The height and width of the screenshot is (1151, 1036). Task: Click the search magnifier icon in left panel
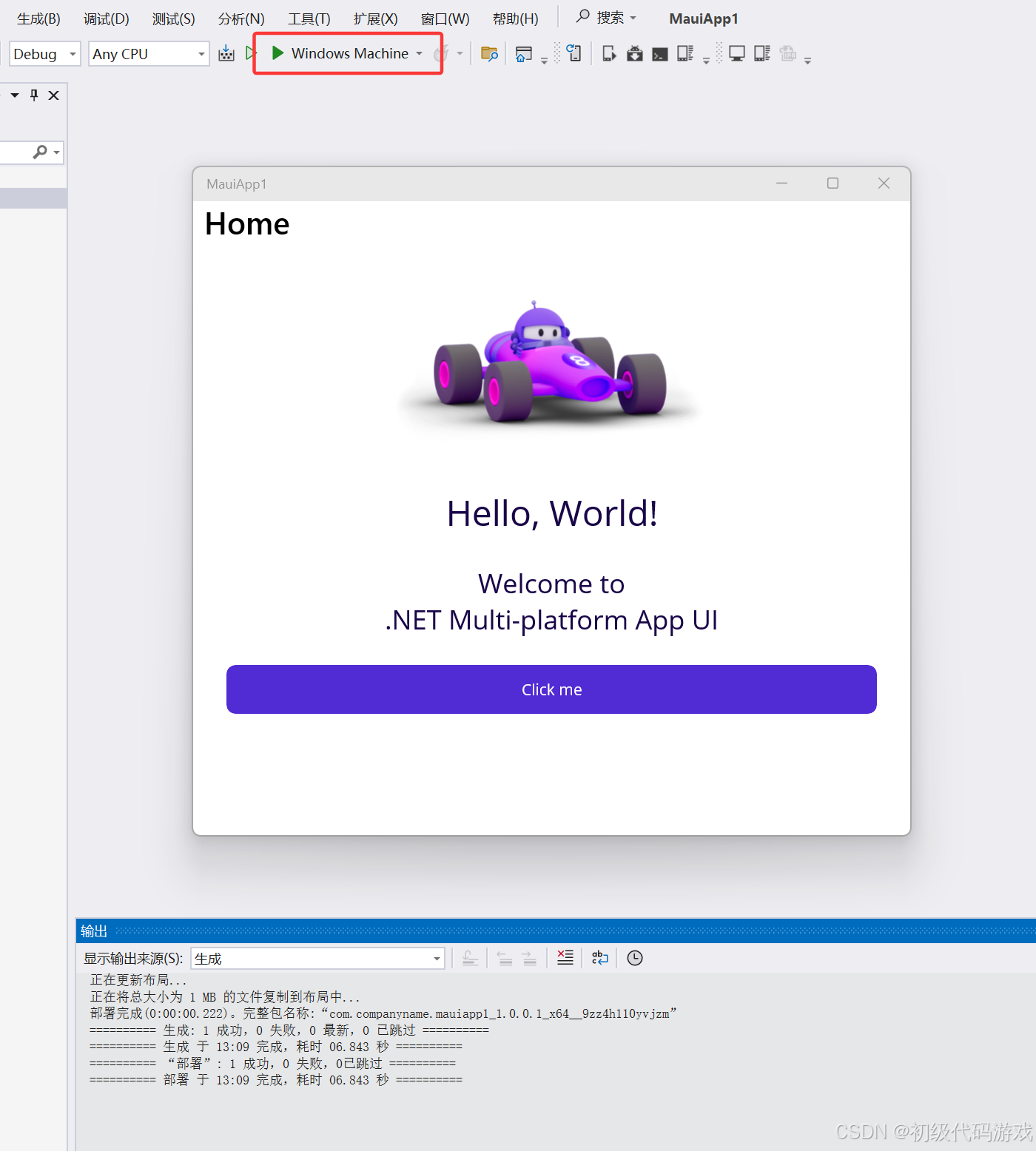41,152
